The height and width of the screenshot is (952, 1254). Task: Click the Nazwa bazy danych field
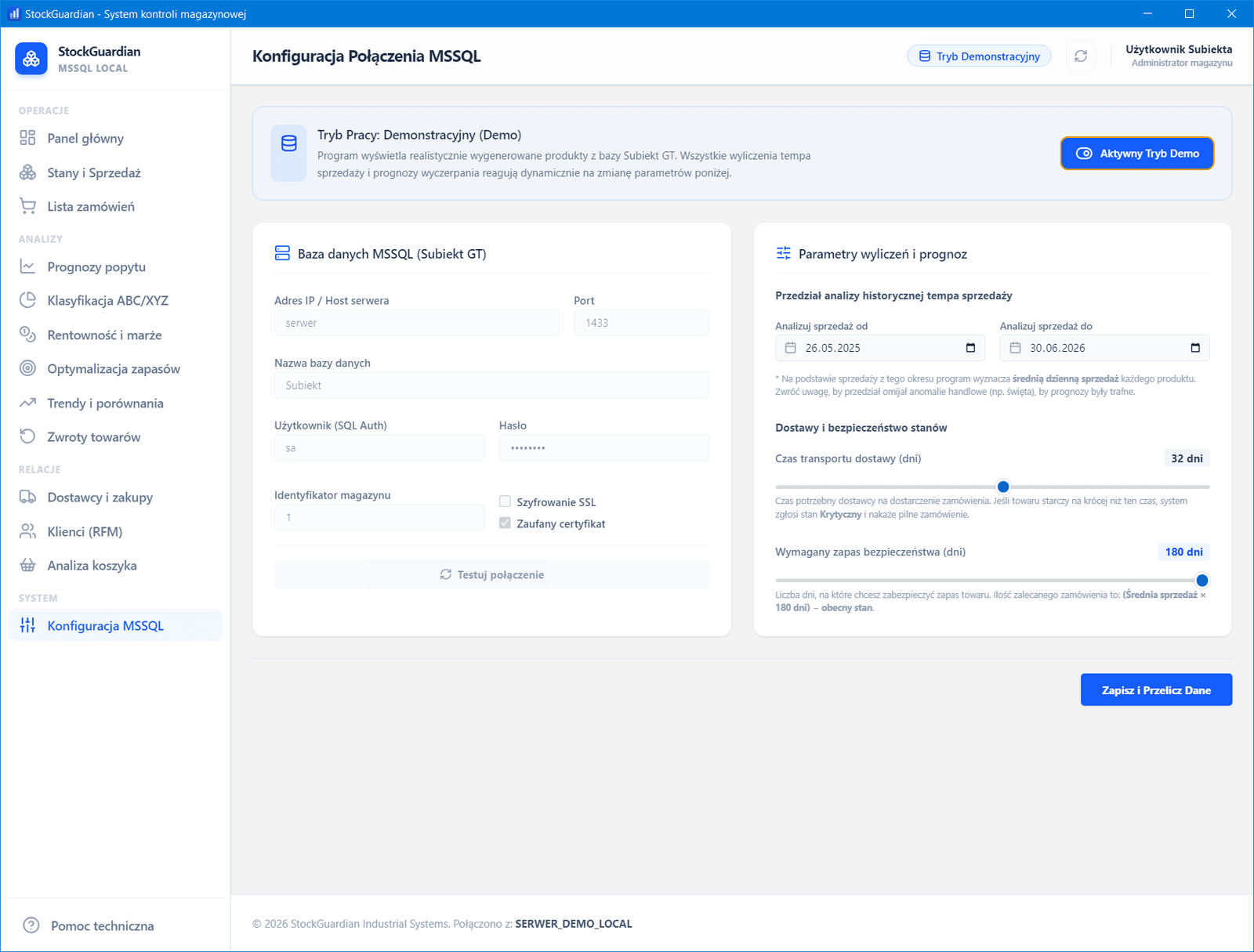click(x=491, y=386)
